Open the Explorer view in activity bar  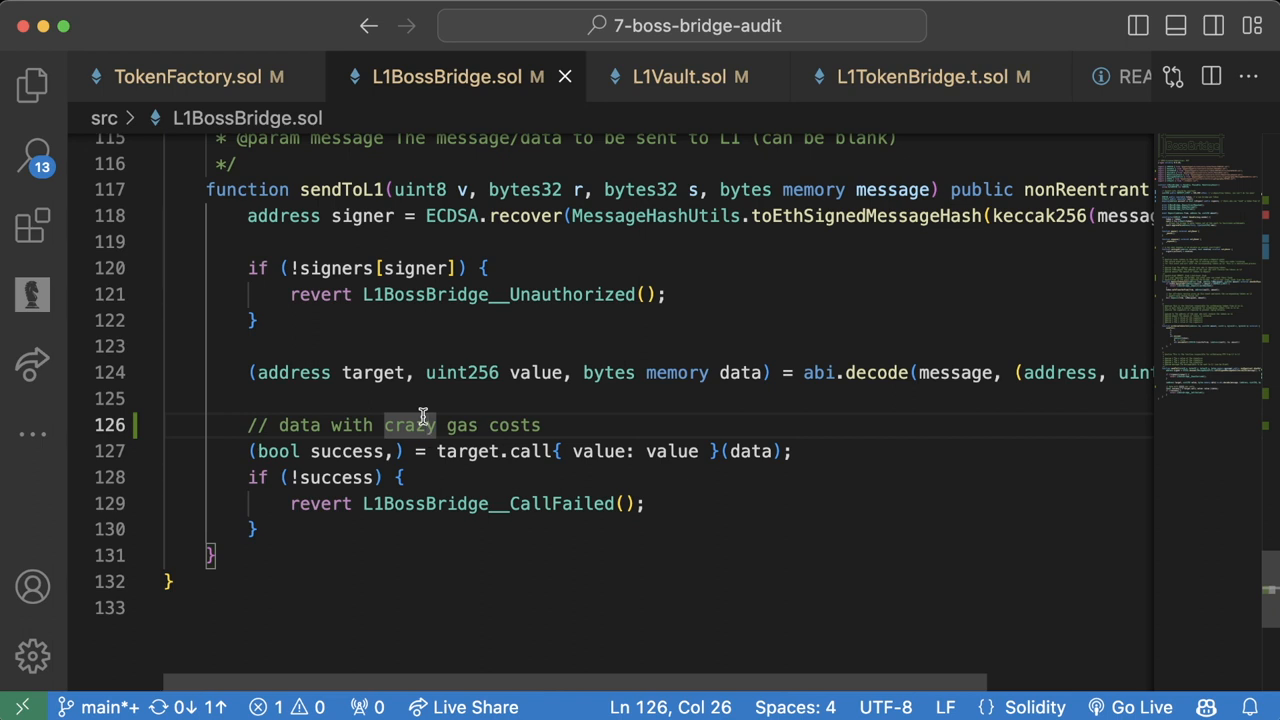32,85
